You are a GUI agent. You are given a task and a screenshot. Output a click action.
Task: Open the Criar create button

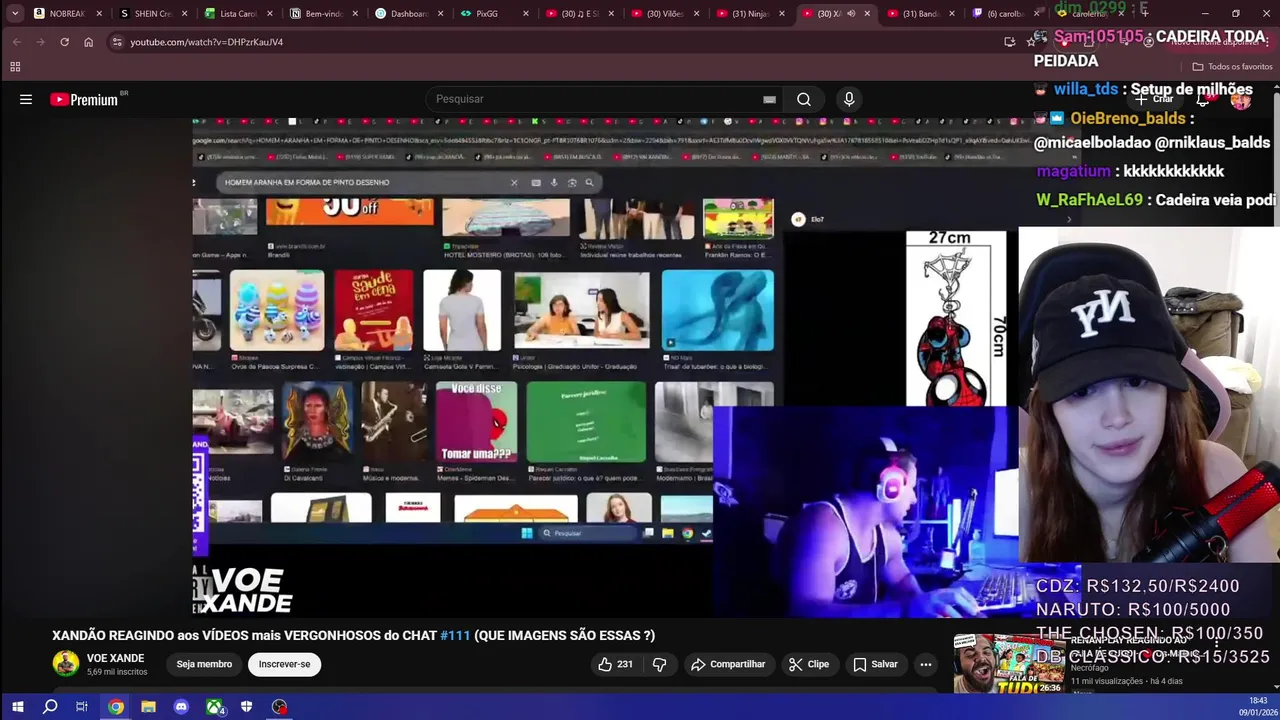coord(1154,99)
